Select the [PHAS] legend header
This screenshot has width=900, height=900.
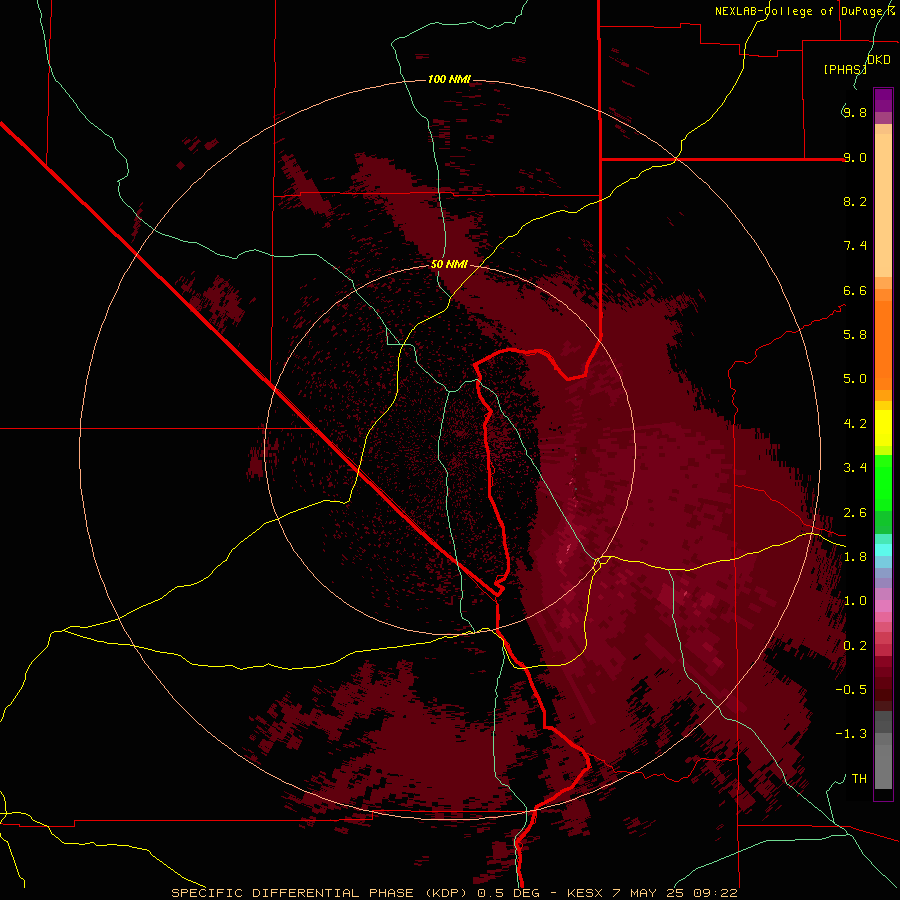(845, 69)
